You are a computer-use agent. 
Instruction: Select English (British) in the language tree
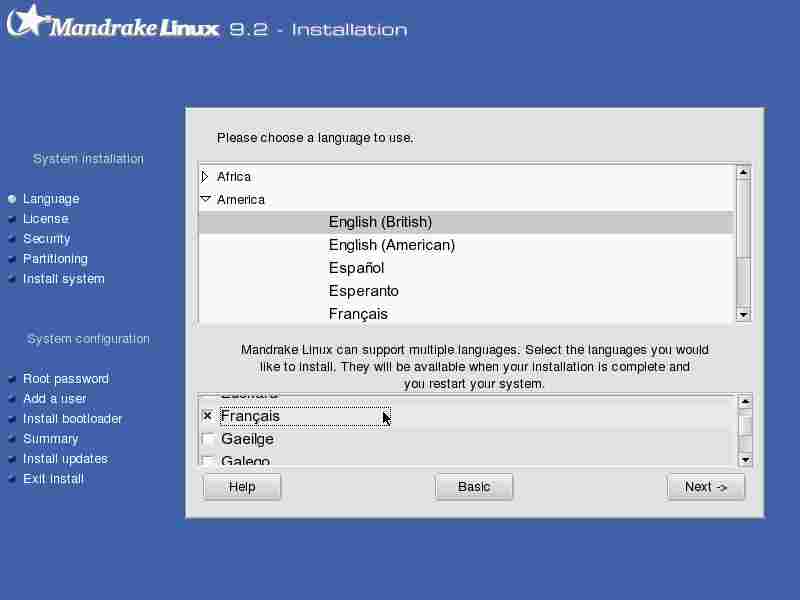tap(466, 222)
